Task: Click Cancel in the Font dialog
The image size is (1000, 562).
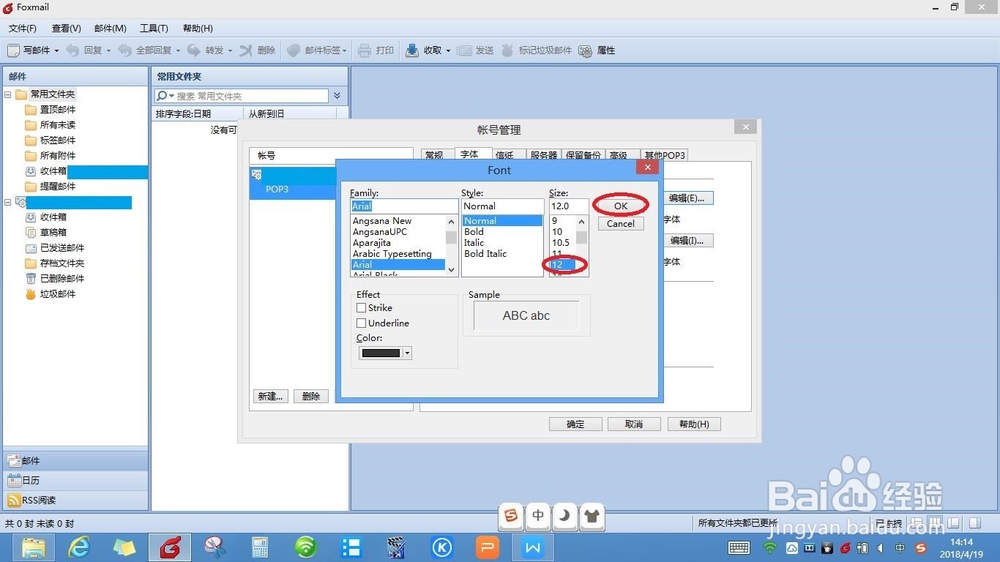Action: 621,224
